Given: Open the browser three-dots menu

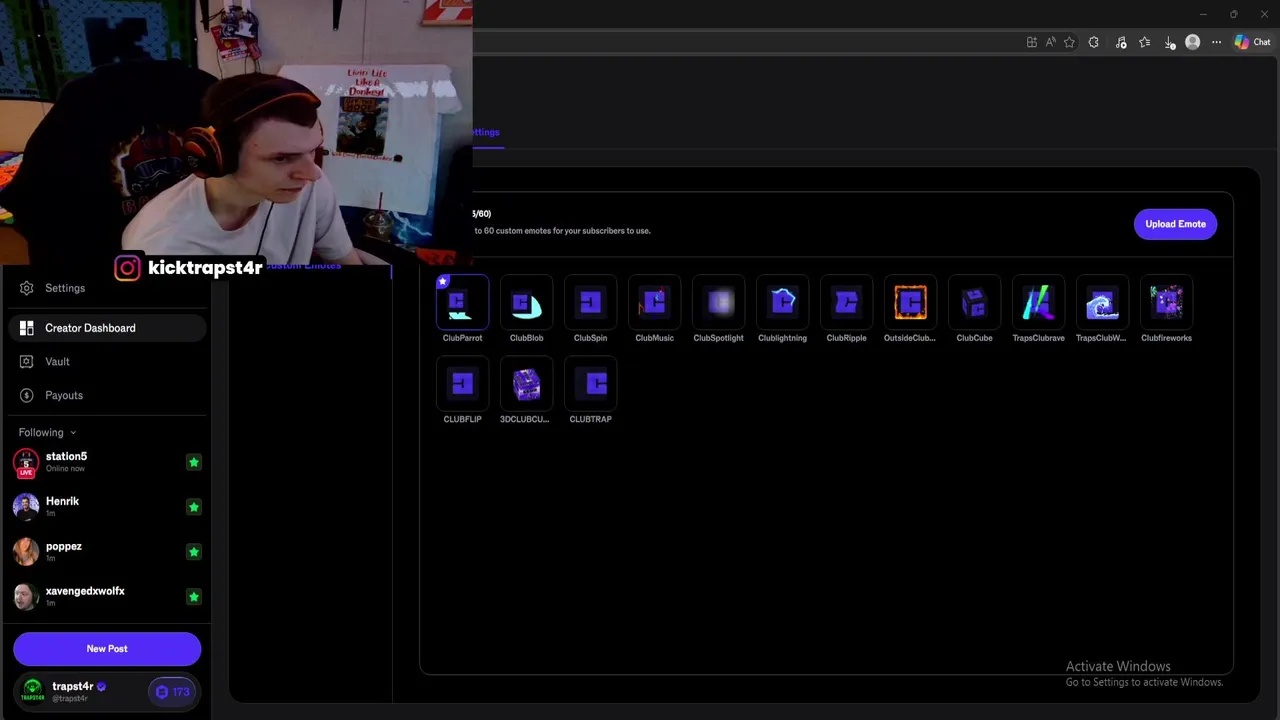Looking at the screenshot, I should (x=1216, y=42).
